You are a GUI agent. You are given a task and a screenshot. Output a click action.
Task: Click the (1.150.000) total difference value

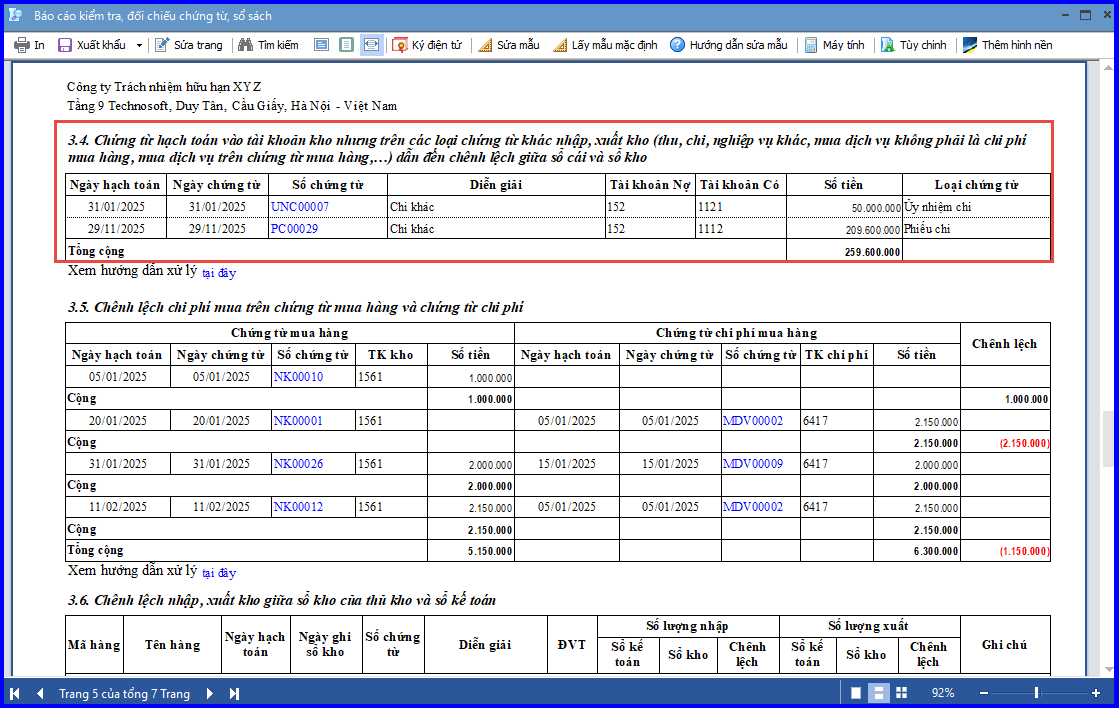1024,551
